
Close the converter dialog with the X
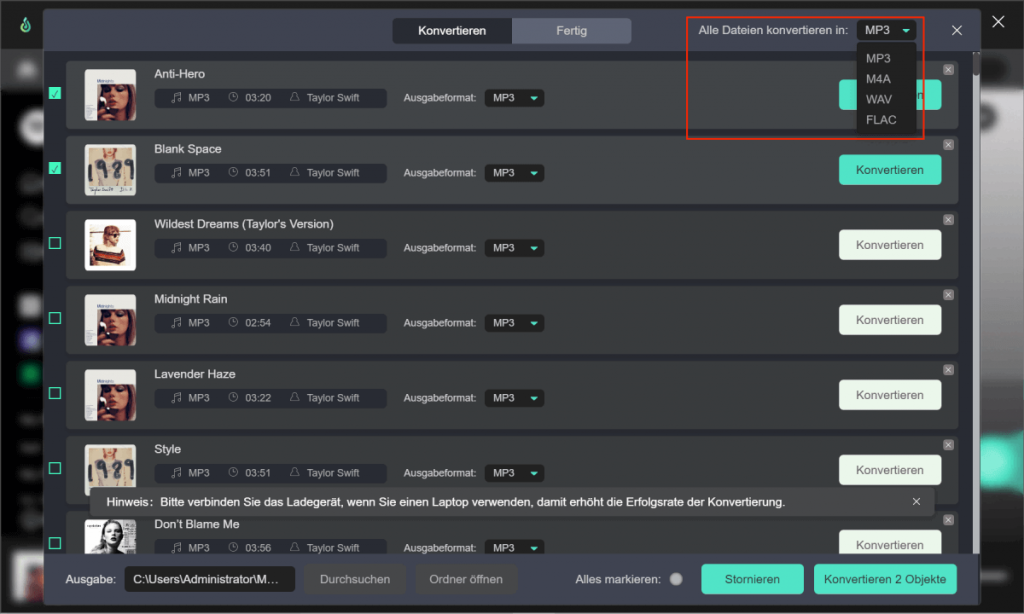(957, 31)
